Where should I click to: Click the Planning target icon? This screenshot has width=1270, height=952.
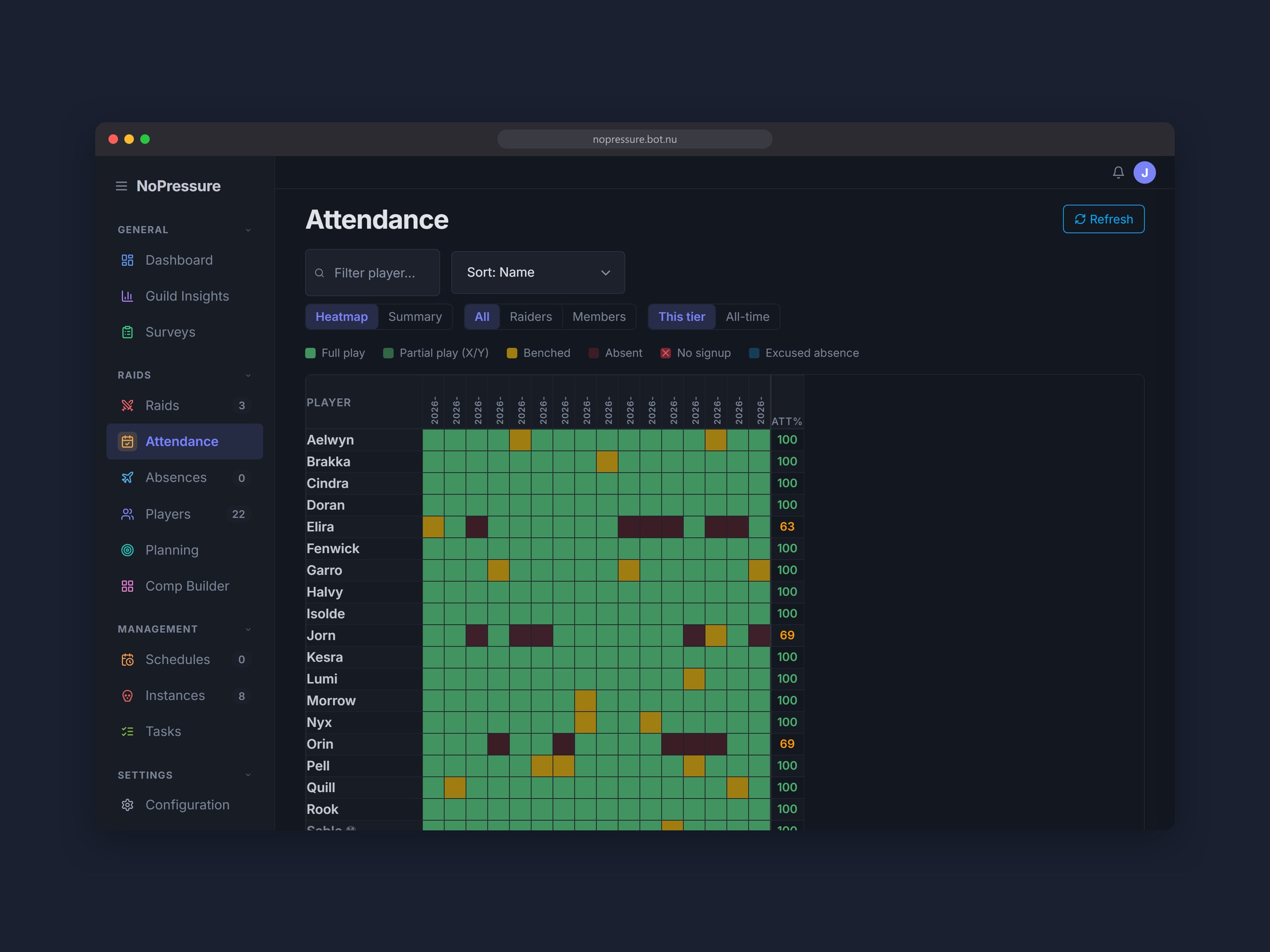point(128,550)
